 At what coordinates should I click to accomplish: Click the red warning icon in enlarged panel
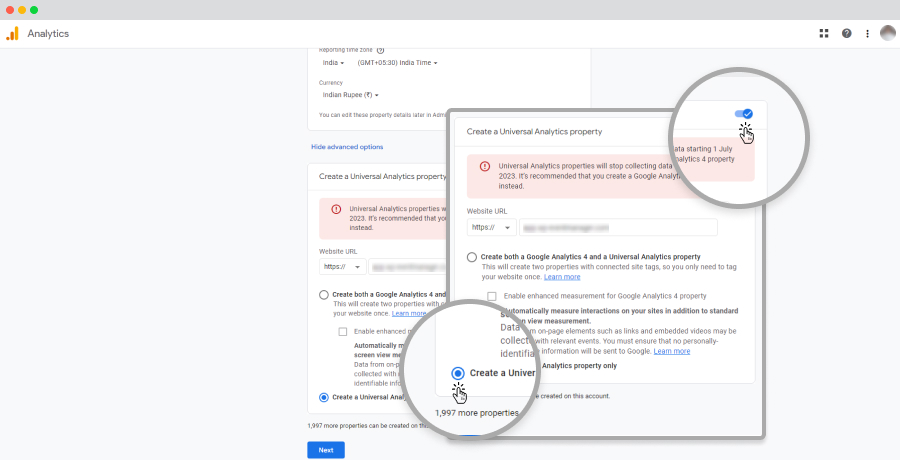485,167
